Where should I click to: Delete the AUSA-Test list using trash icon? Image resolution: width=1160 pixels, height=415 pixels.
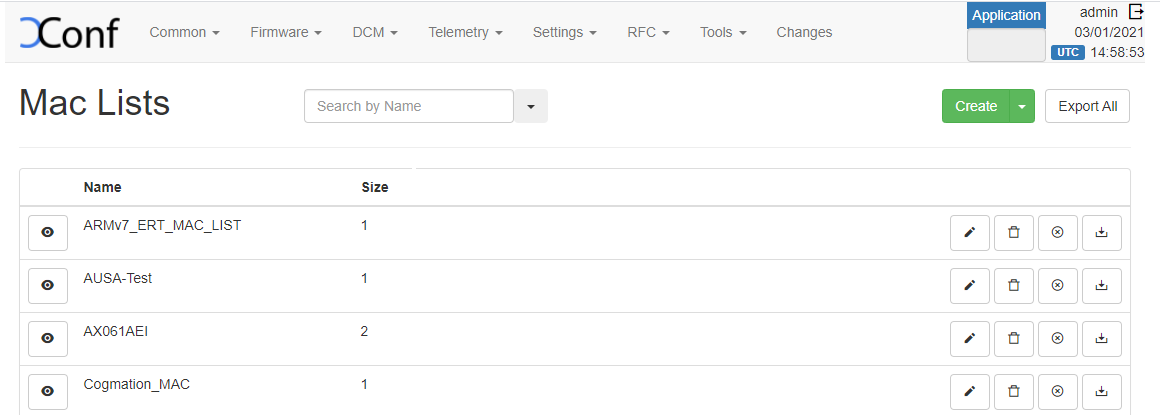[x=1013, y=286]
